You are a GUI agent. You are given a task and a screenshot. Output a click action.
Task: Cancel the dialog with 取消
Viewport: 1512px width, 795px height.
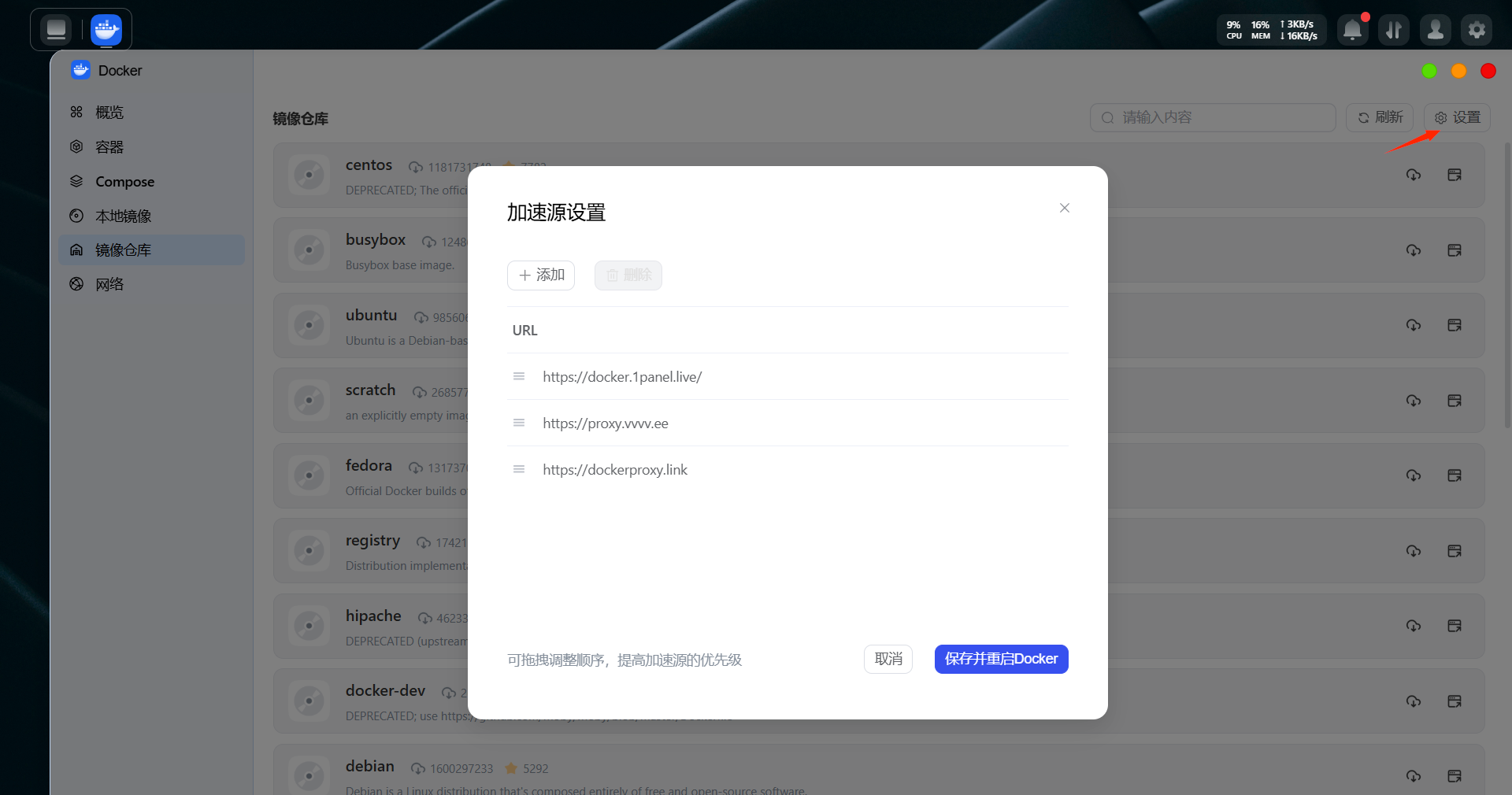click(888, 660)
